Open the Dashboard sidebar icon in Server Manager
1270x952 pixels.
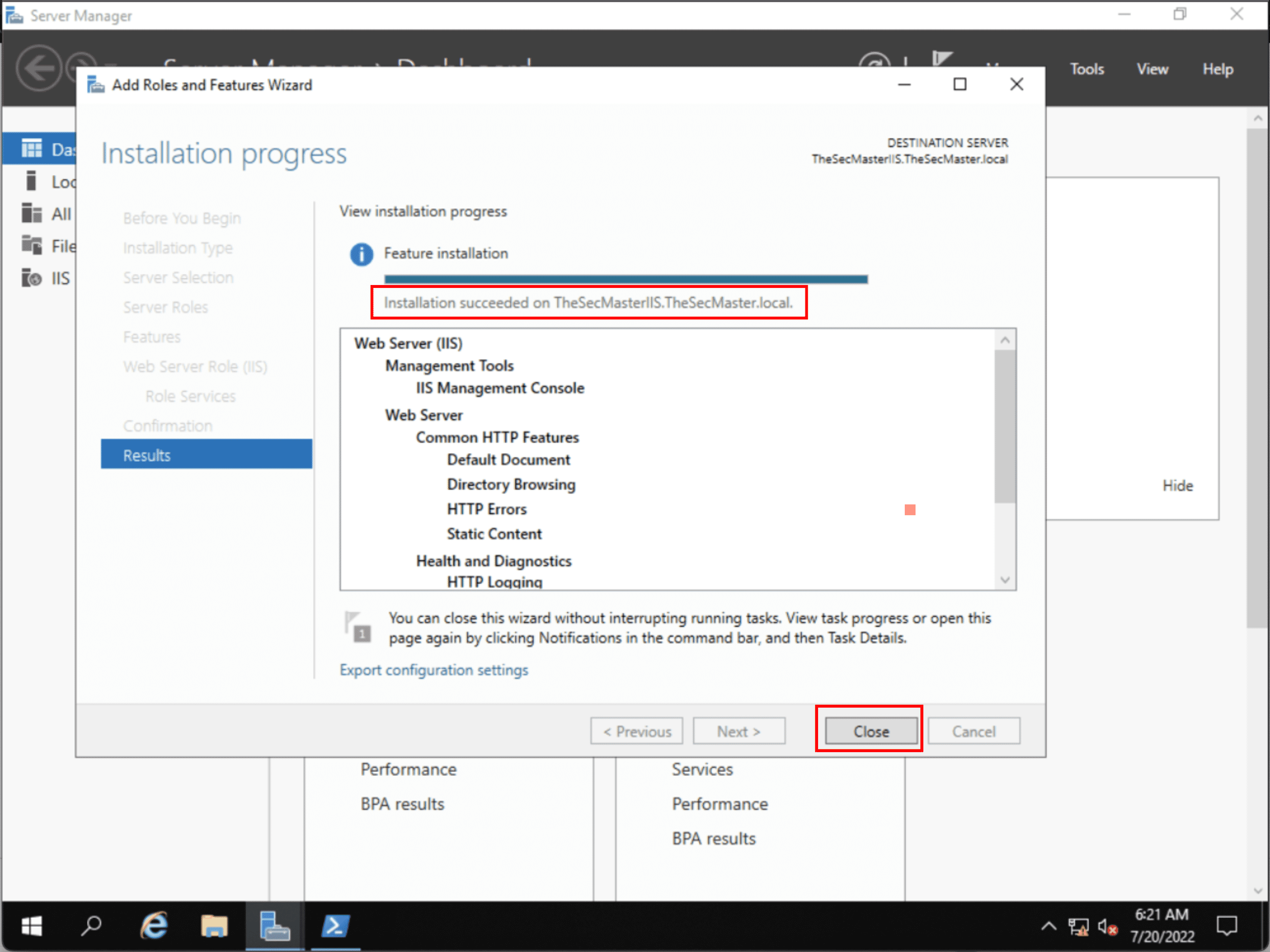(x=31, y=148)
